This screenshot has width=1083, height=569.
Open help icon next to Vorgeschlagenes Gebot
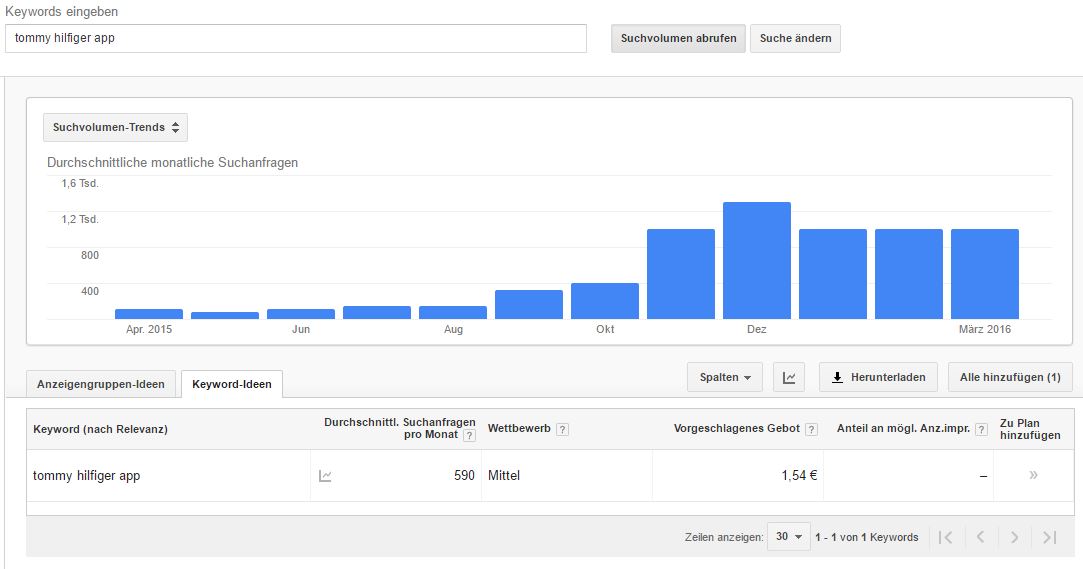(x=812, y=429)
